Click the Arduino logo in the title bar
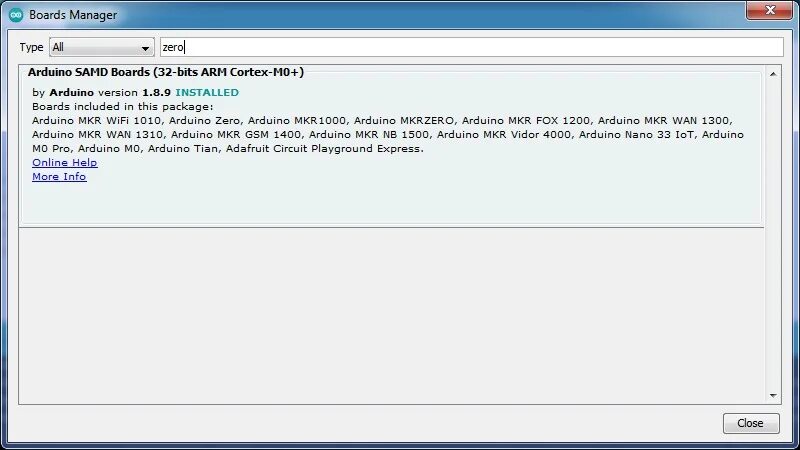Image resolution: width=800 pixels, height=450 pixels. click(x=15, y=15)
